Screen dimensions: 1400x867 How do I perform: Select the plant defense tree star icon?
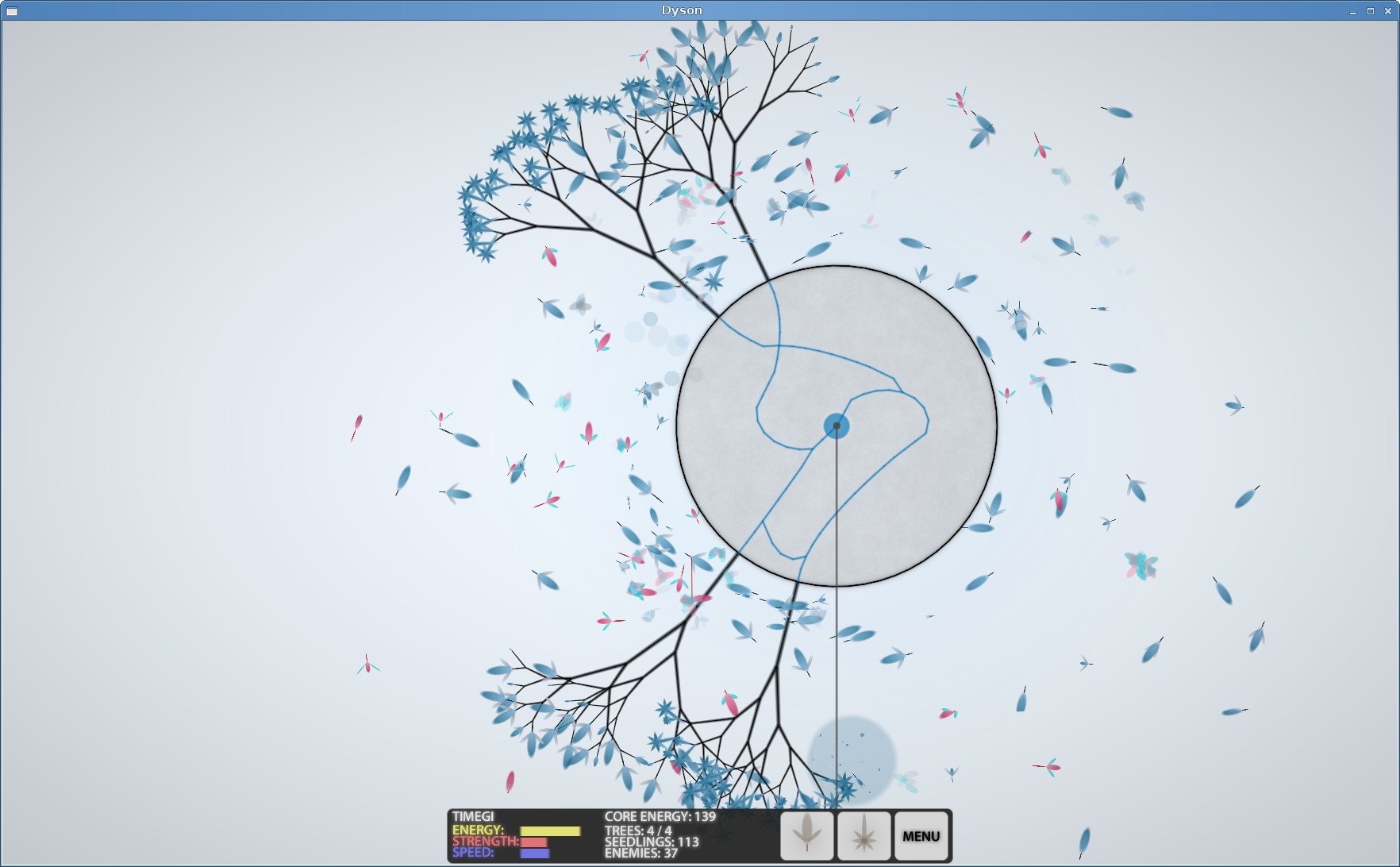click(x=863, y=836)
